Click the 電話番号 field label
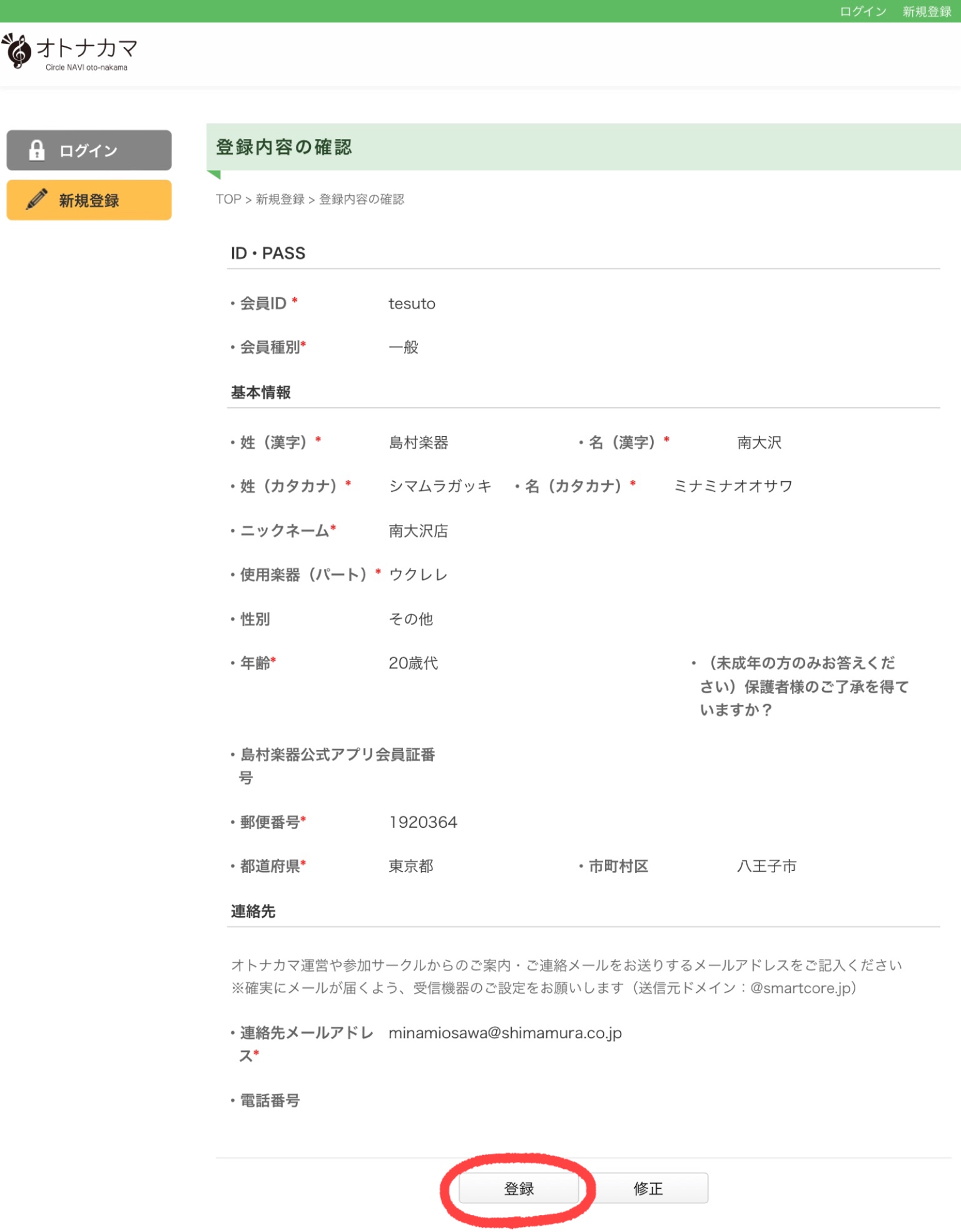Screen dimensions: 961x1232 pyautogui.click(x=270, y=1101)
